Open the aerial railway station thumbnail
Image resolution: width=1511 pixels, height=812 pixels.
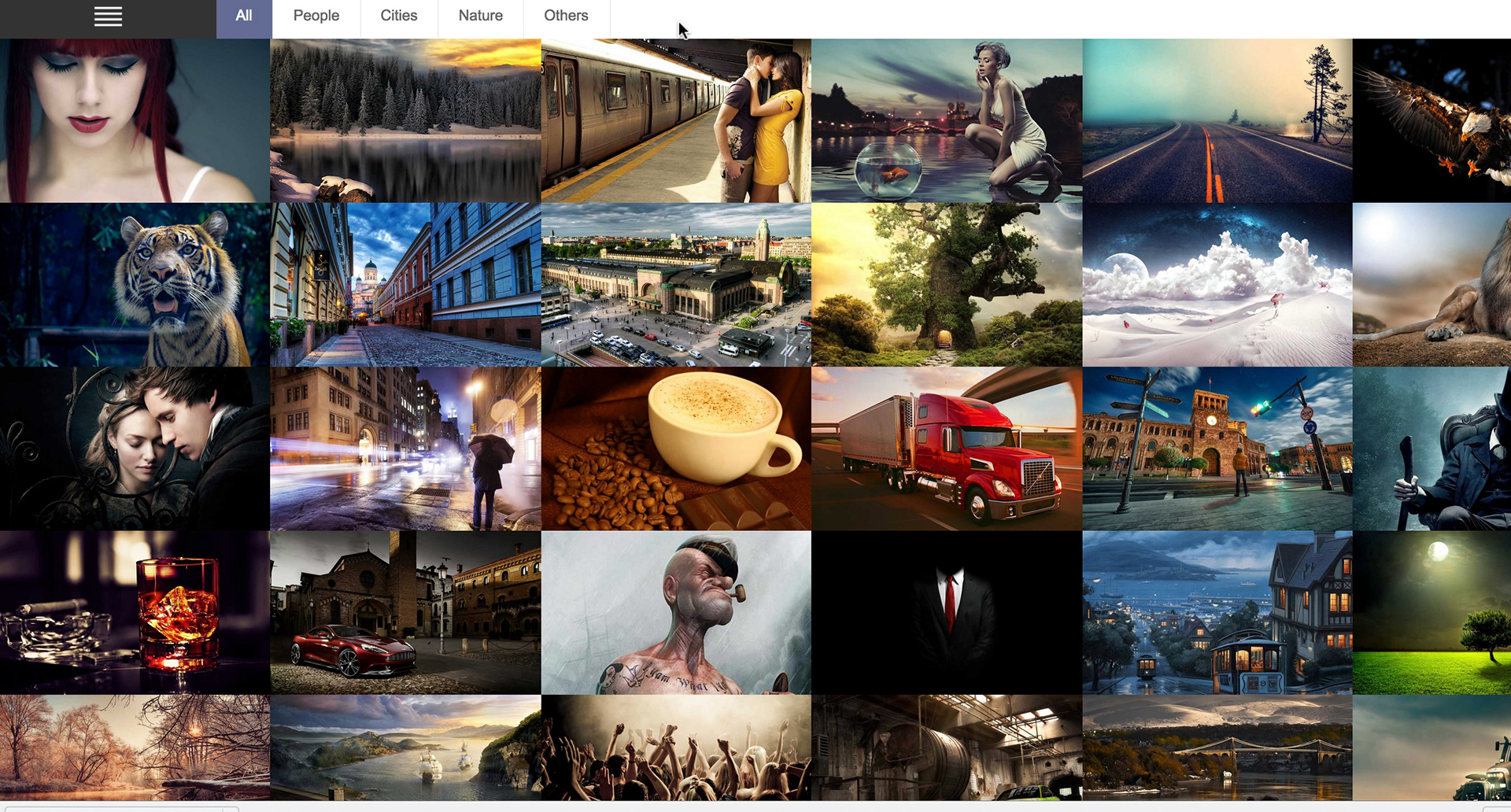pyautogui.click(x=676, y=285)
